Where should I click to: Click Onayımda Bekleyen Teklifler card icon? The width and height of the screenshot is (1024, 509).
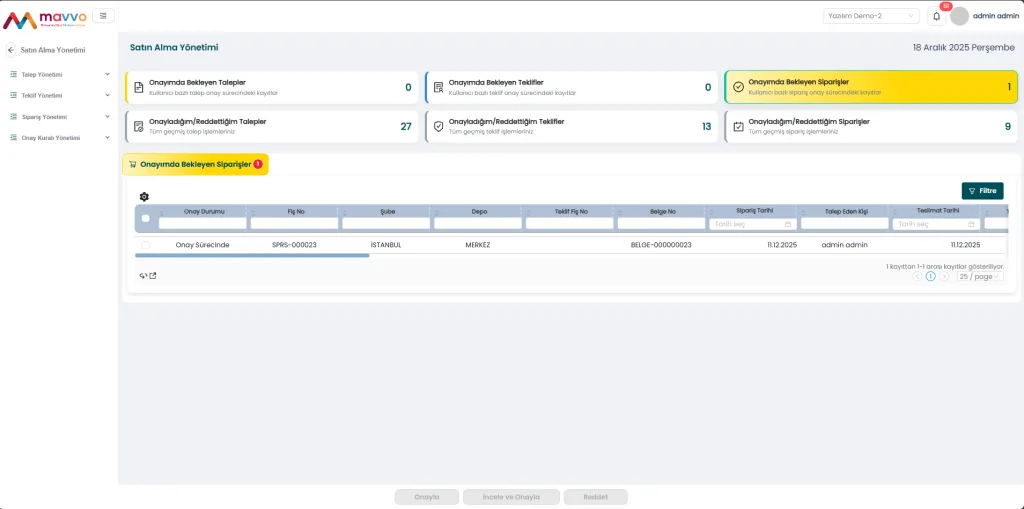point(438,87)
